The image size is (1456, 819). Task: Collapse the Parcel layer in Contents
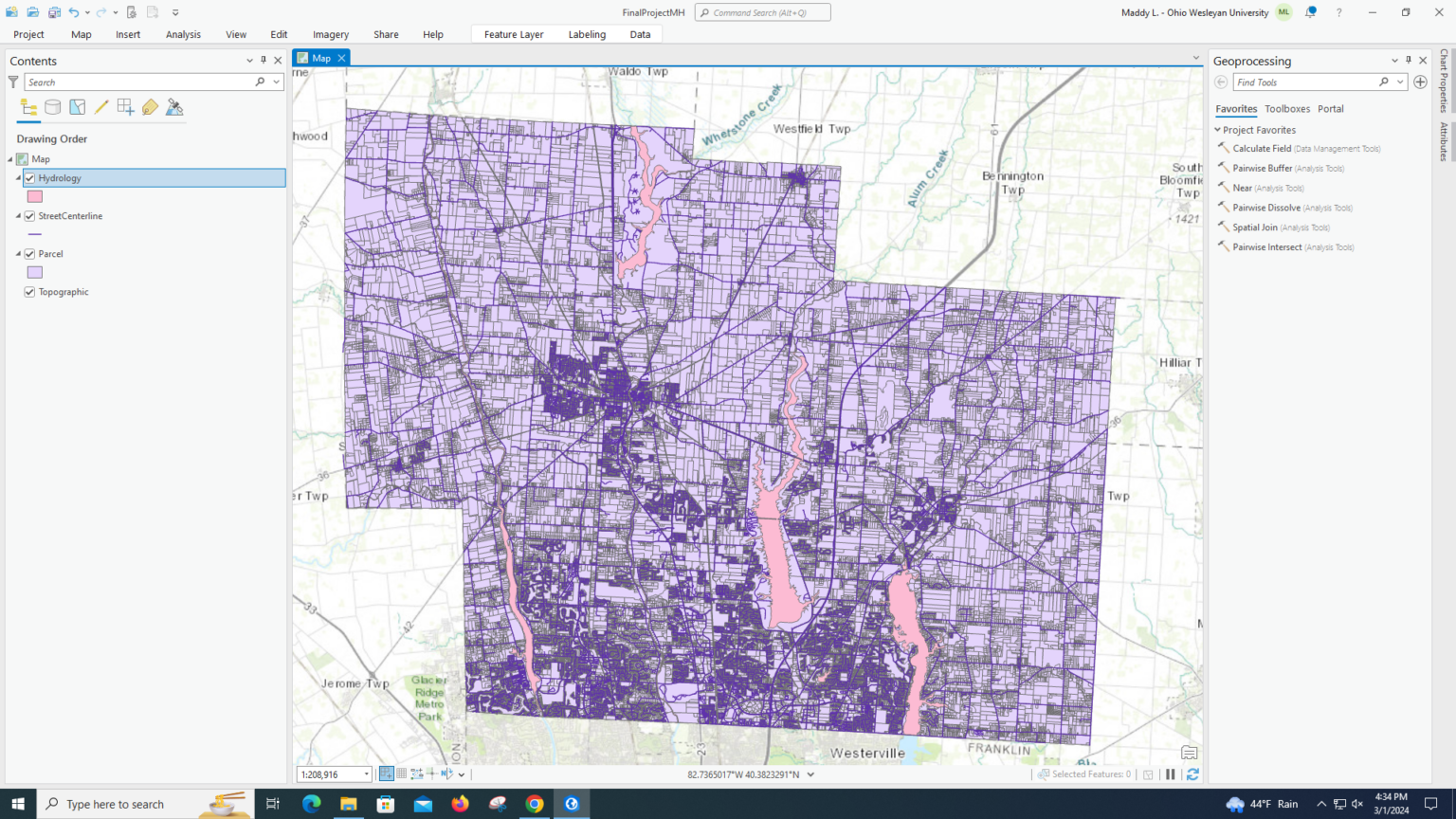coord(19,253)
